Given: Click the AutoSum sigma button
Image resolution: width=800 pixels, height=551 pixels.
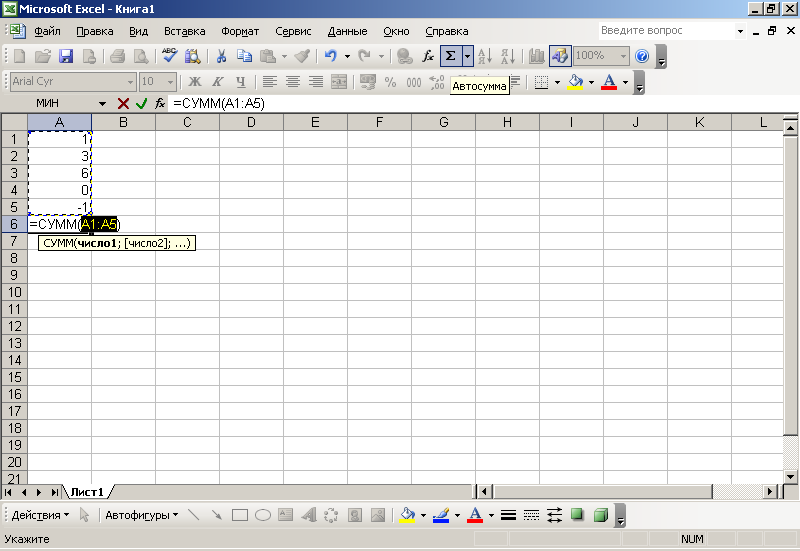Looking at the screenshot, I should tap(451, 56).
